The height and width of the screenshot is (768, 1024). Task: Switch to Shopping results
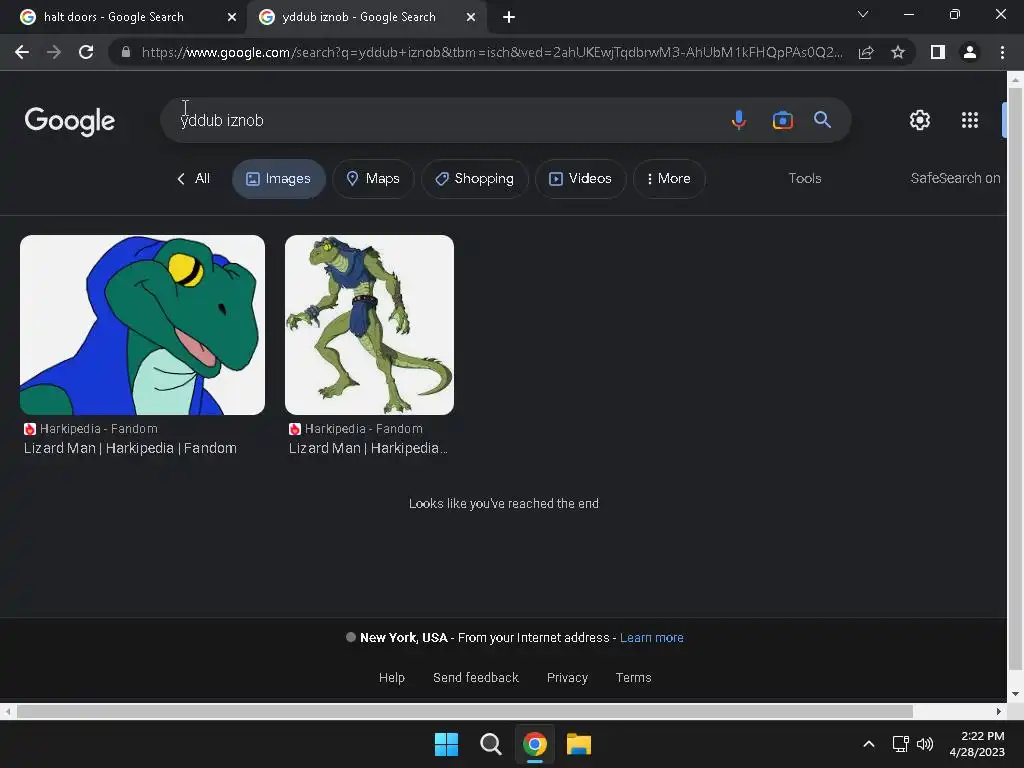pos(475,178)
